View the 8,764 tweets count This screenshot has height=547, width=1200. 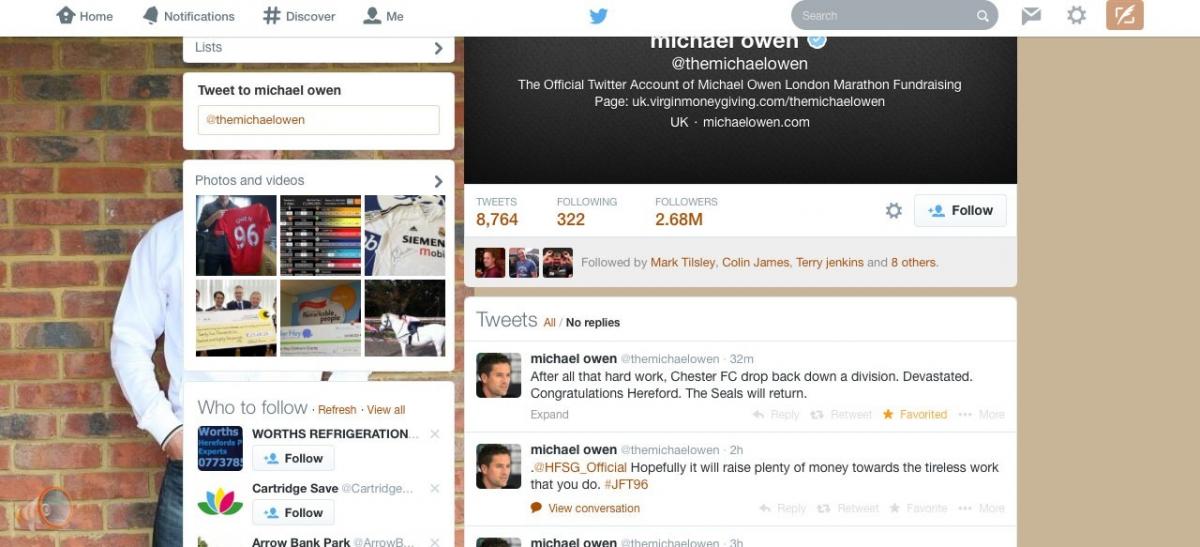pyautogui.click(x=497, y=211)
